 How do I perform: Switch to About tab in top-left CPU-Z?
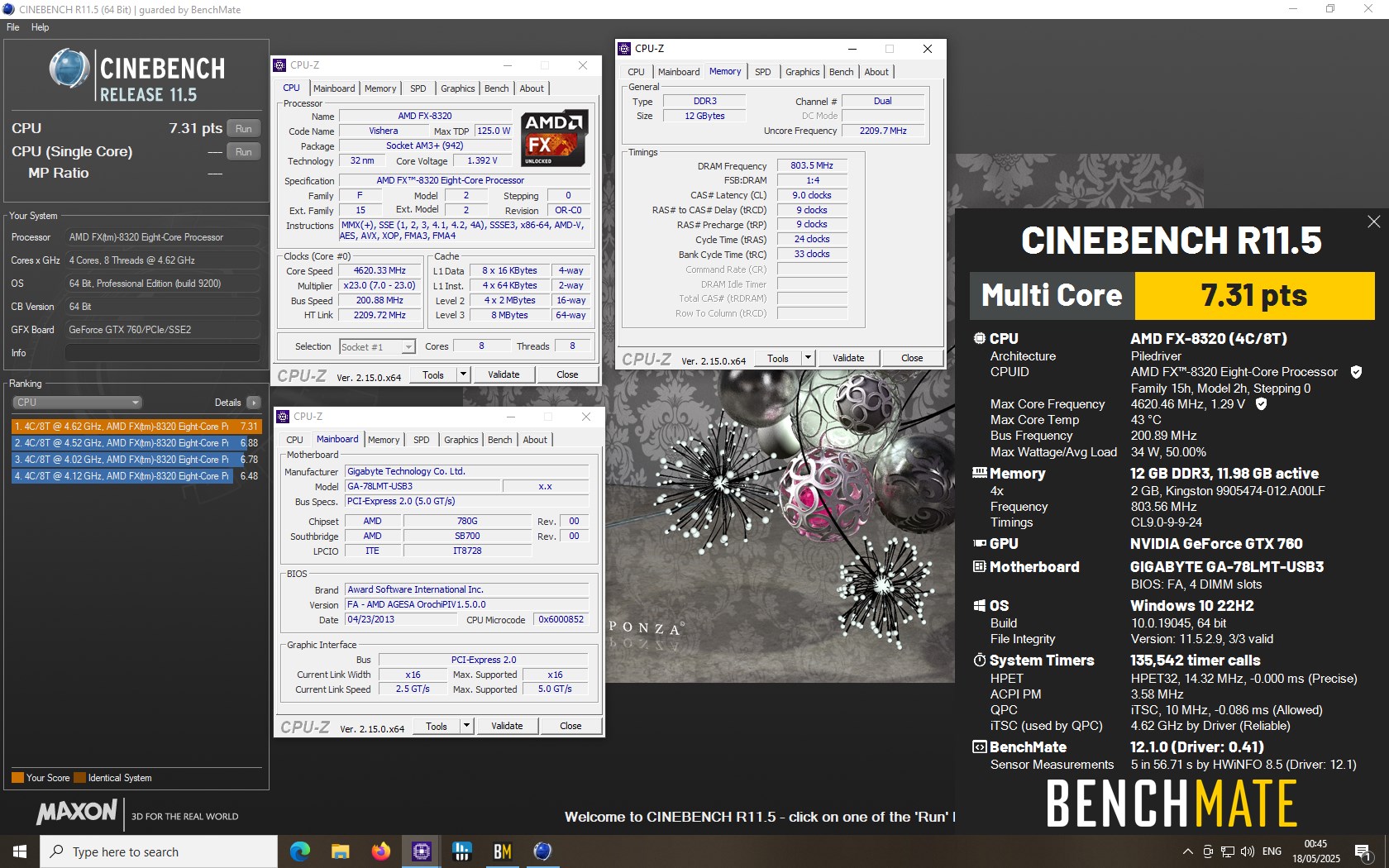tap(532, 88)
